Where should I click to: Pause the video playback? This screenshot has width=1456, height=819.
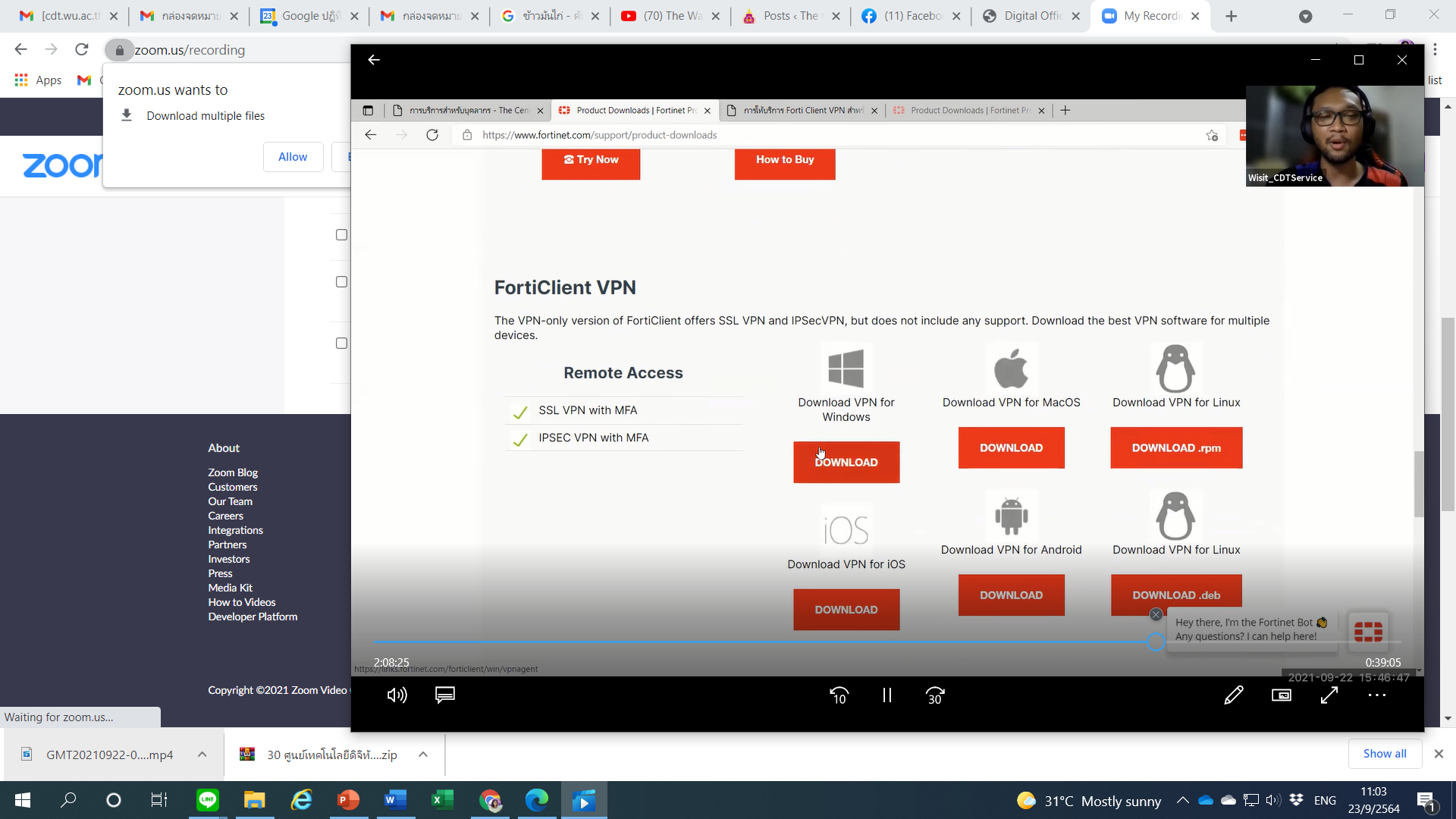click(886, 695)
